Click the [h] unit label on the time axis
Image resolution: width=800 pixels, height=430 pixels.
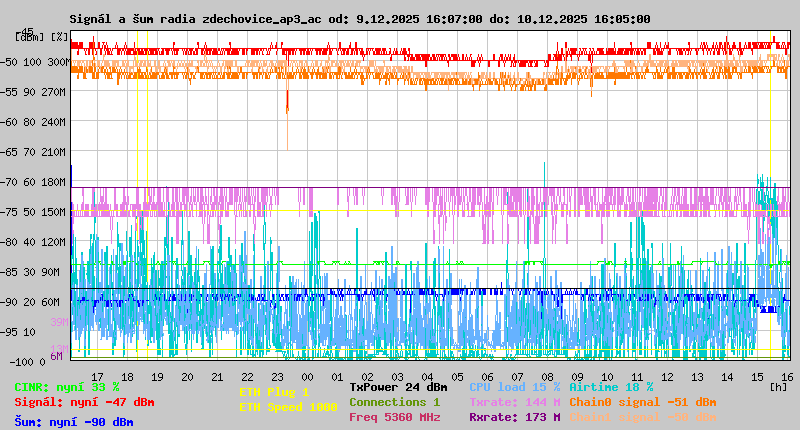778,387
